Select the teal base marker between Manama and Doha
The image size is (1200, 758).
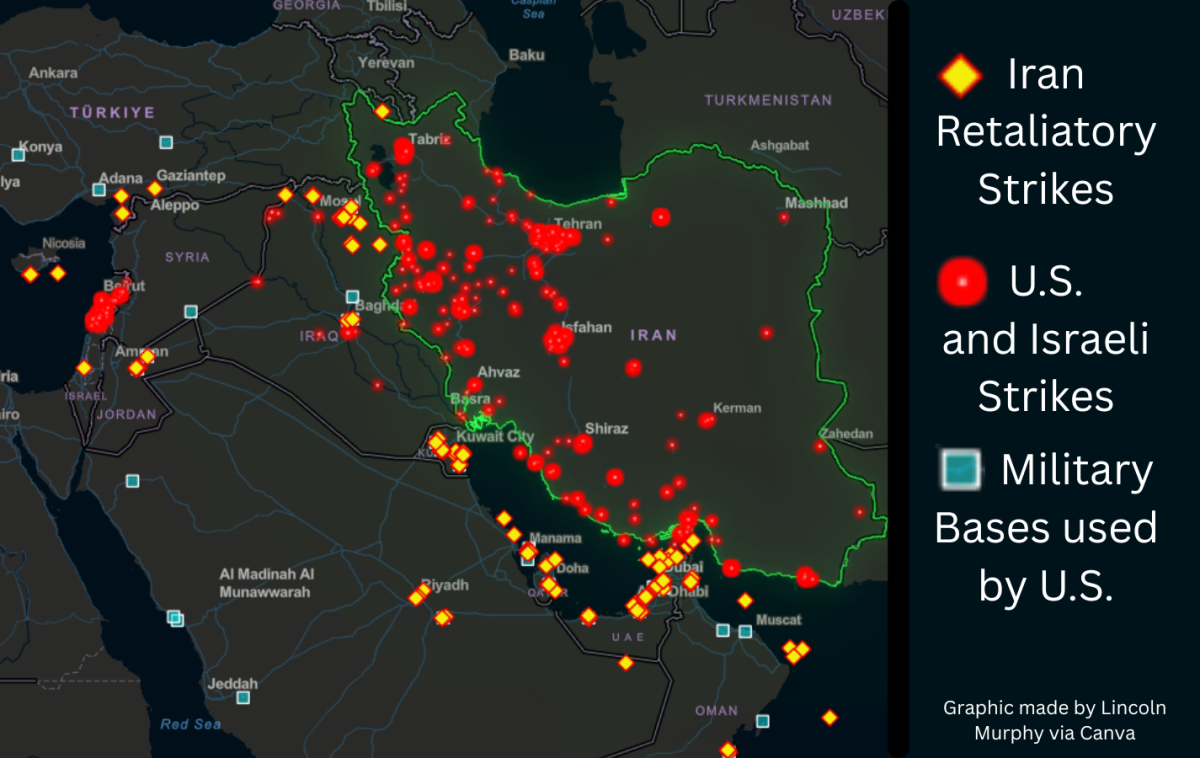point(527,560)
